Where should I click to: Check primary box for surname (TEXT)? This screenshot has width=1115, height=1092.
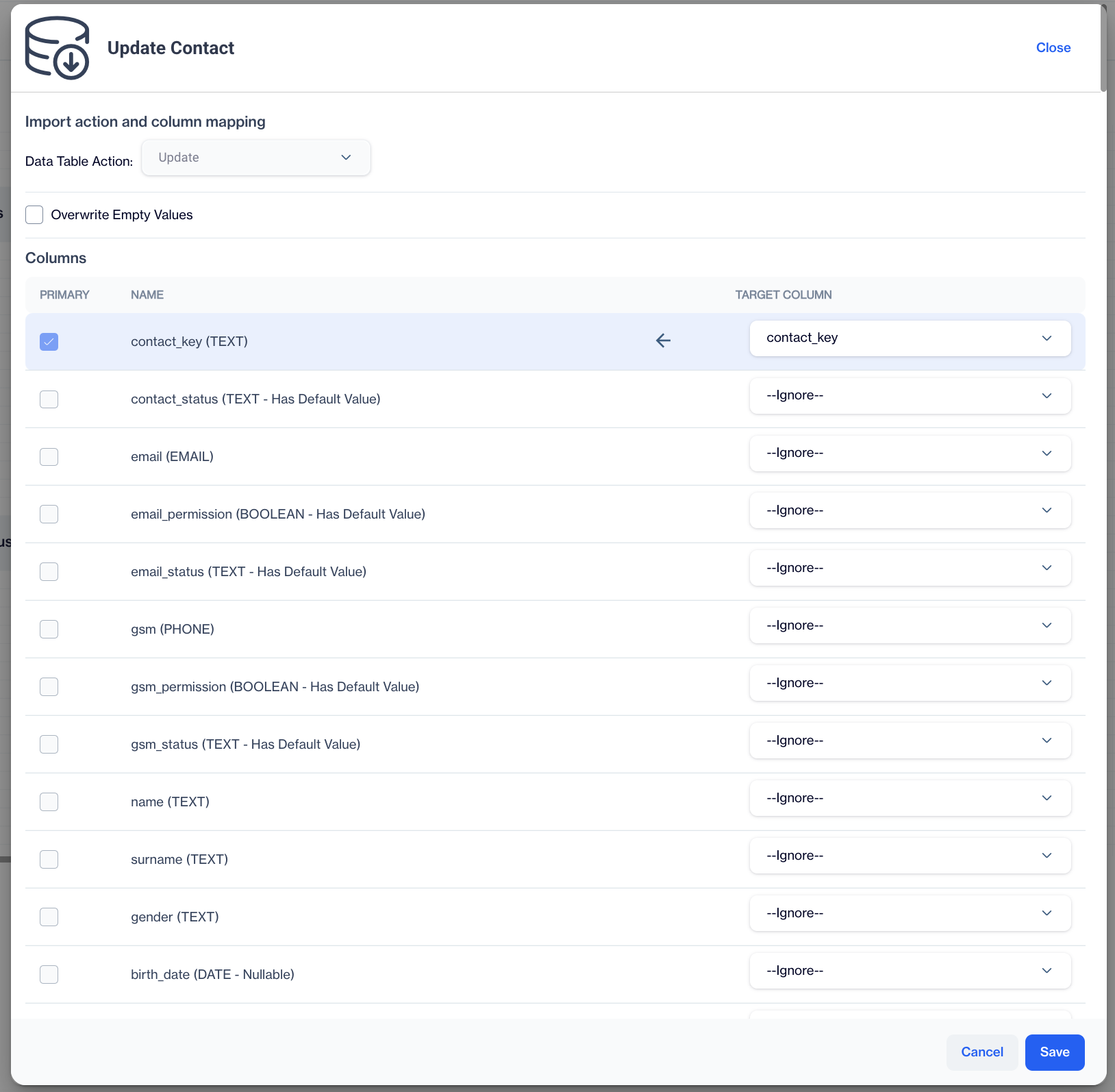[x=49, y=859]
